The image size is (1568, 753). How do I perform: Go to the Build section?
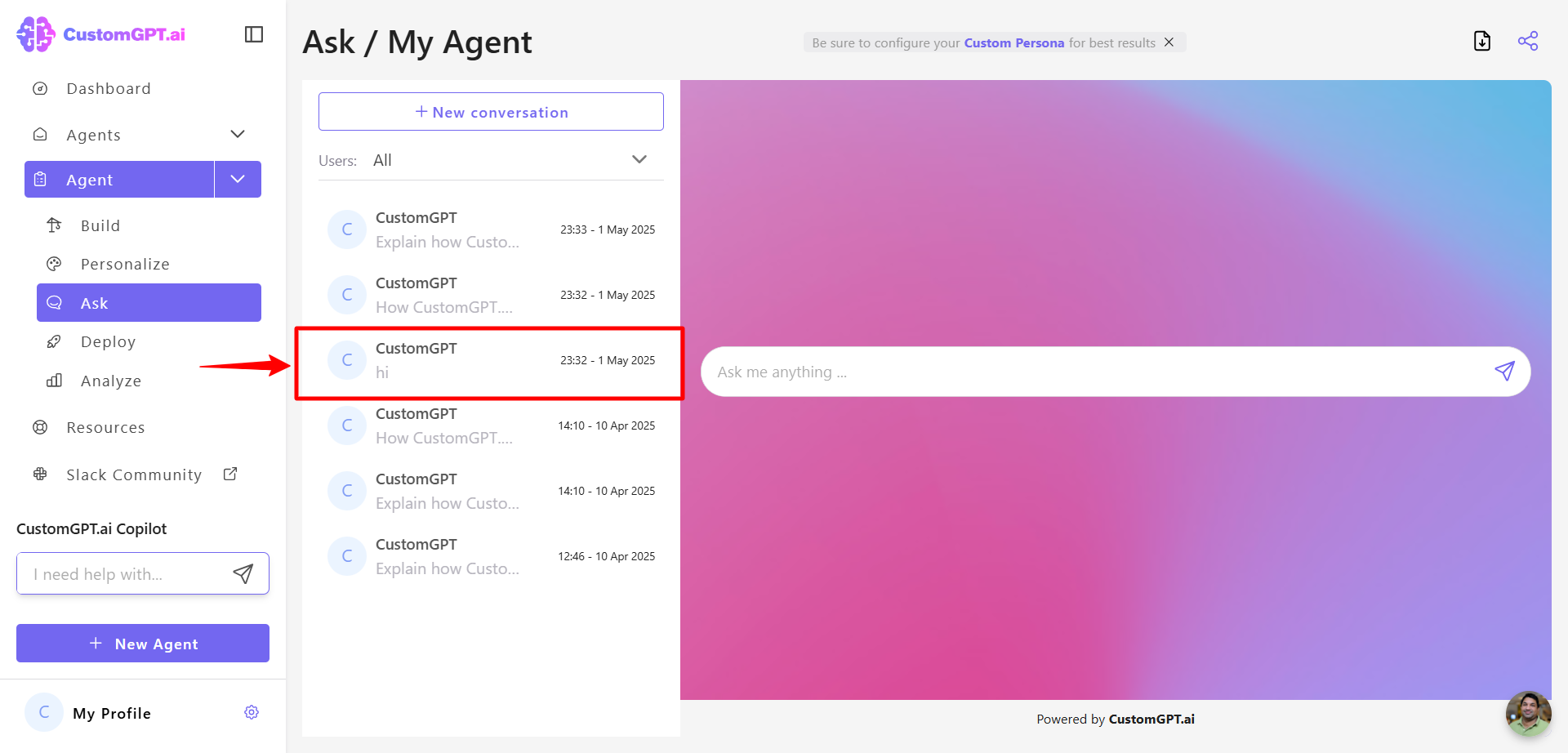[100, 225]
